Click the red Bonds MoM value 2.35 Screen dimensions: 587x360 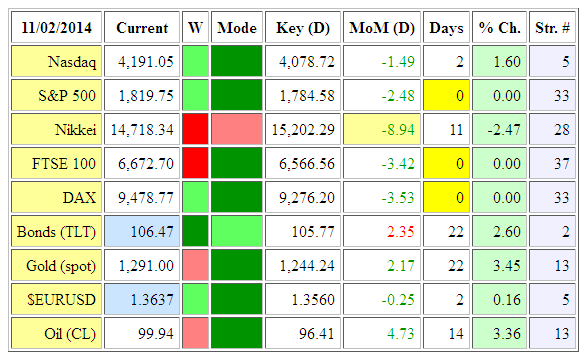[382, 231]
